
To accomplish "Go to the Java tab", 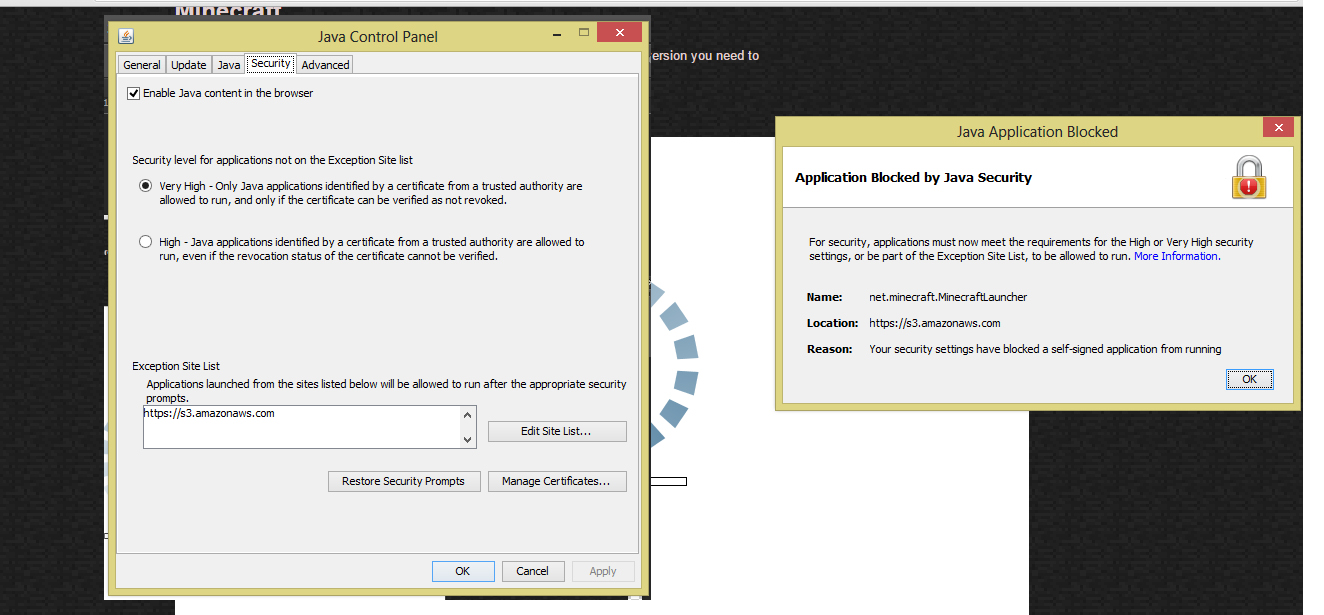I will click(229, 65).
